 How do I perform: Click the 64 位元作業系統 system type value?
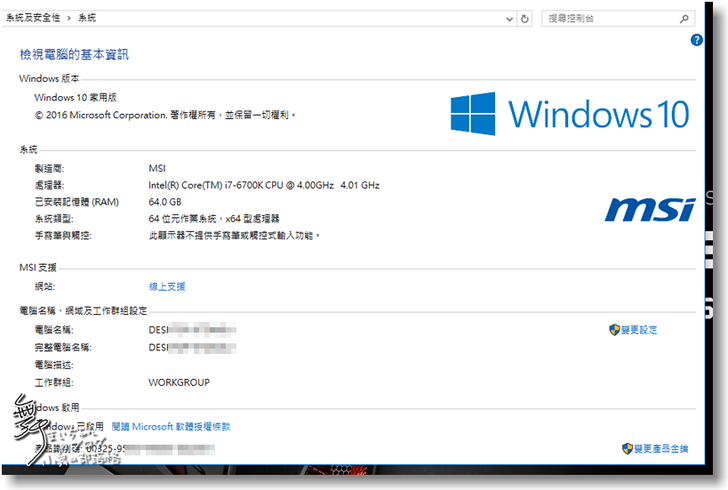[x=214, y=218]
